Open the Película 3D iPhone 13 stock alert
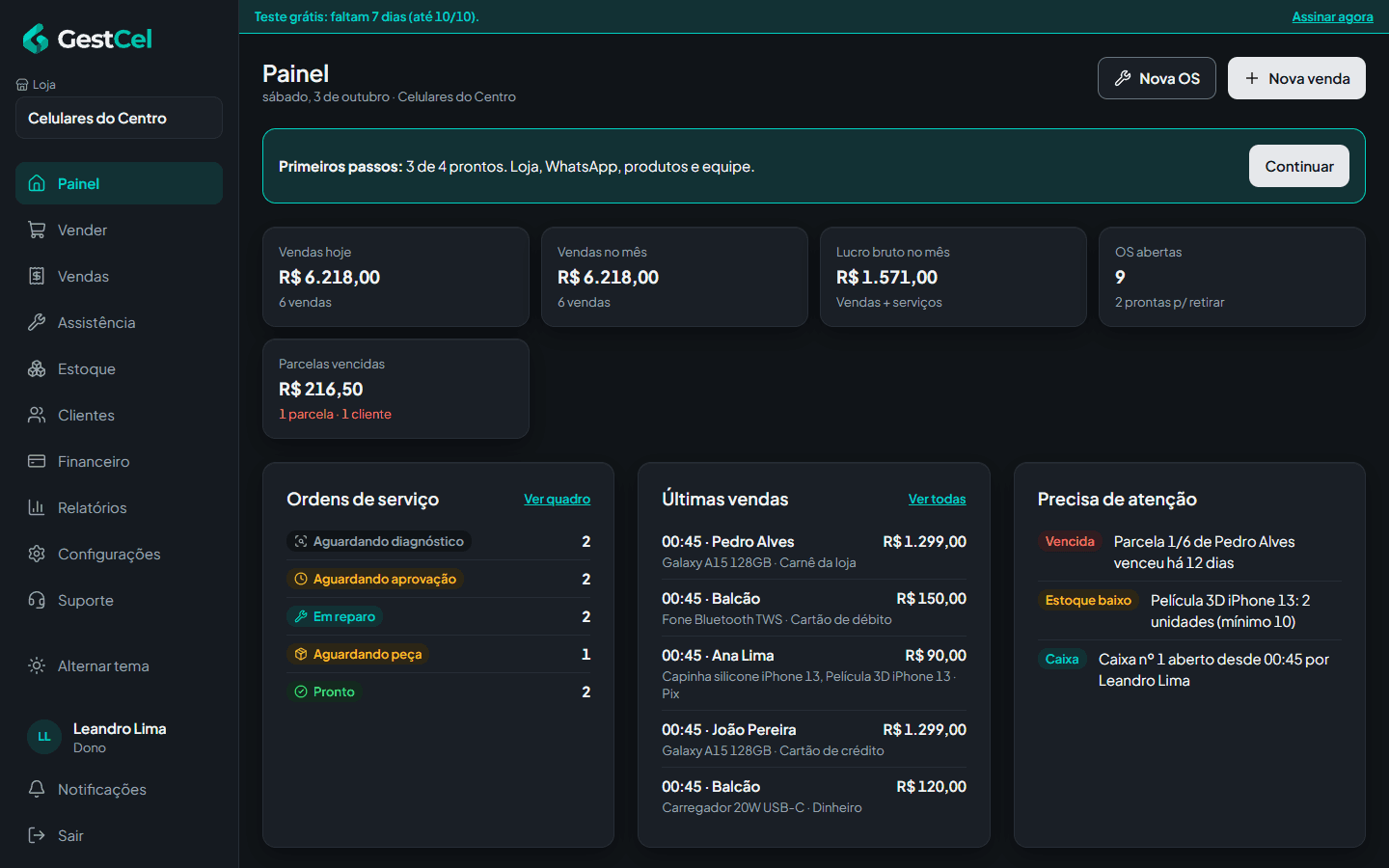1389x868 pixels. (x=1231, y=610)
